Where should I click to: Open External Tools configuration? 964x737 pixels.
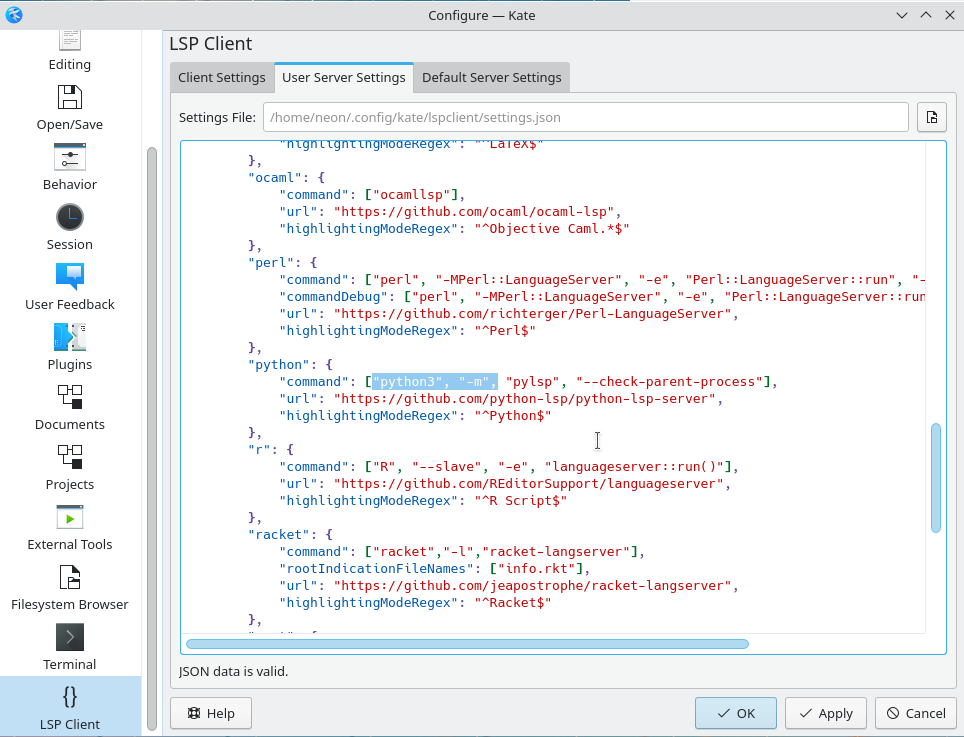(x=69, y=528)
